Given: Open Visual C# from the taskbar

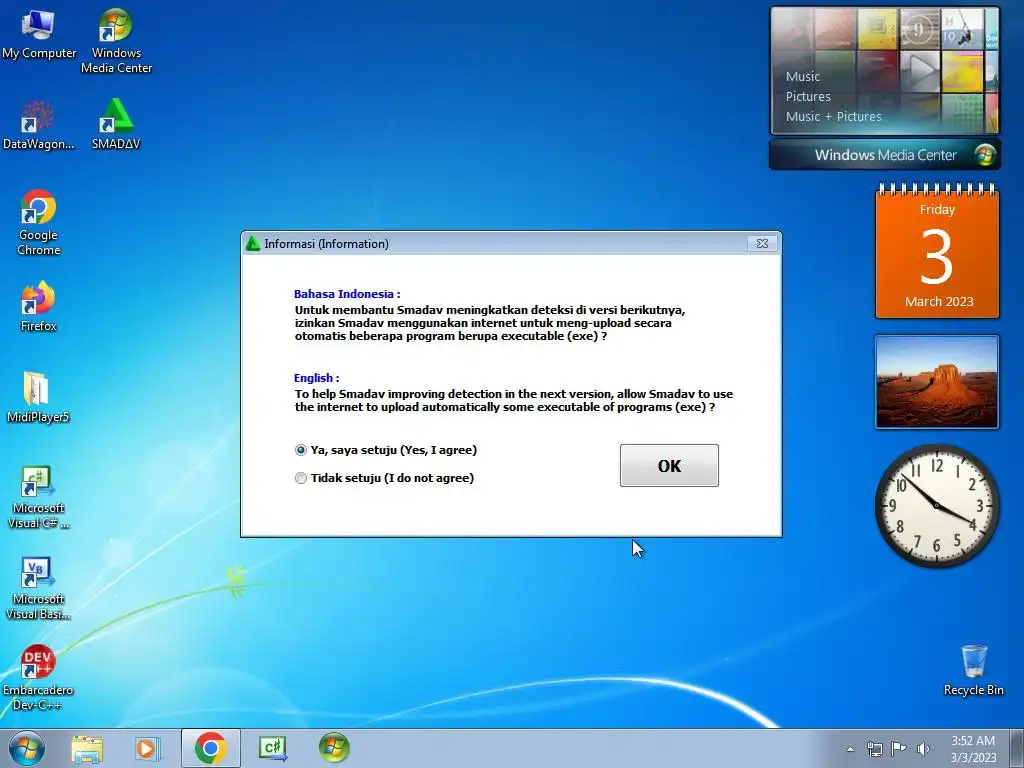Looking at the screenshot, I should coord(272,748).
